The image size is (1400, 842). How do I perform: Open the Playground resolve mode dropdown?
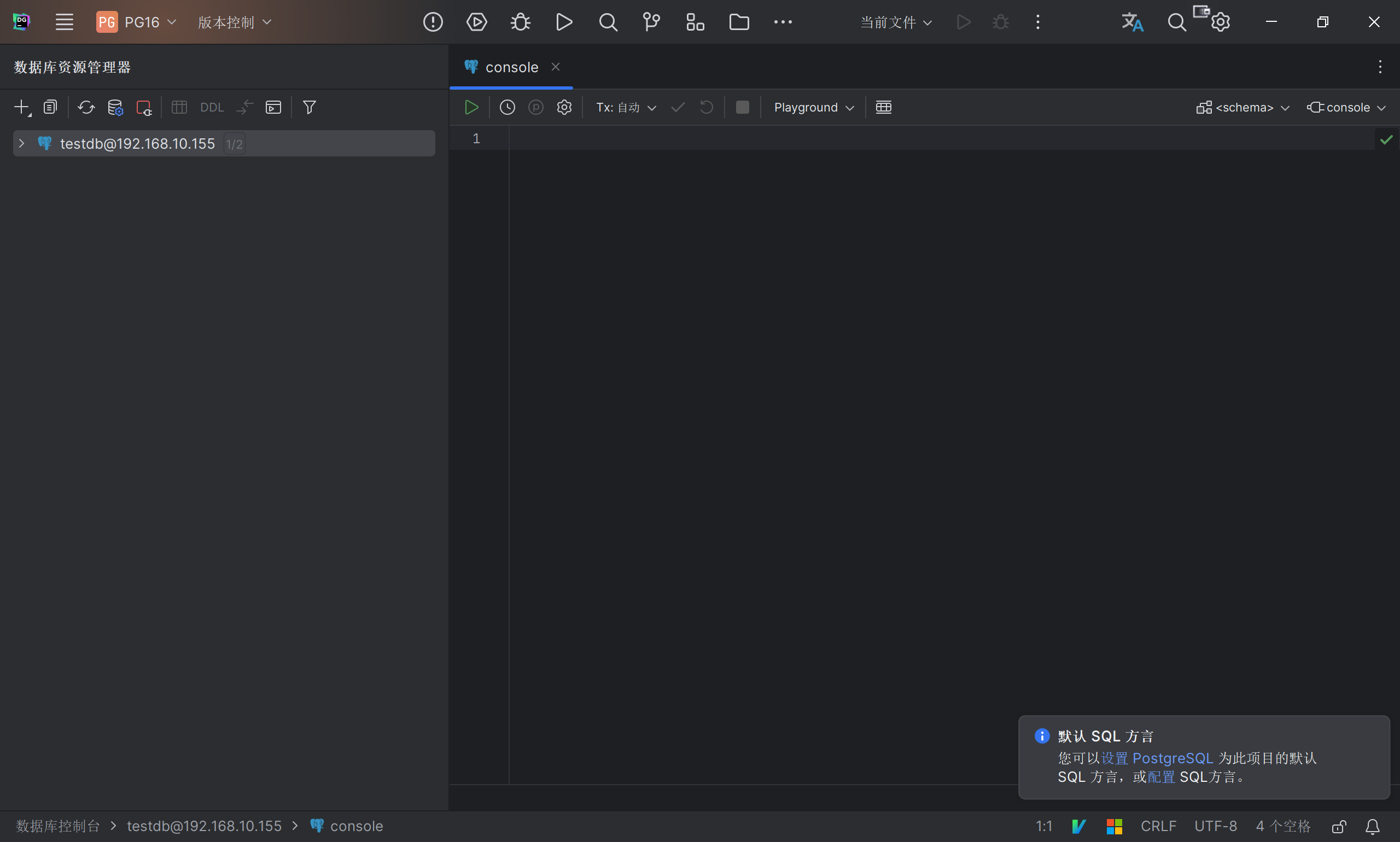[x=814, y=107]
